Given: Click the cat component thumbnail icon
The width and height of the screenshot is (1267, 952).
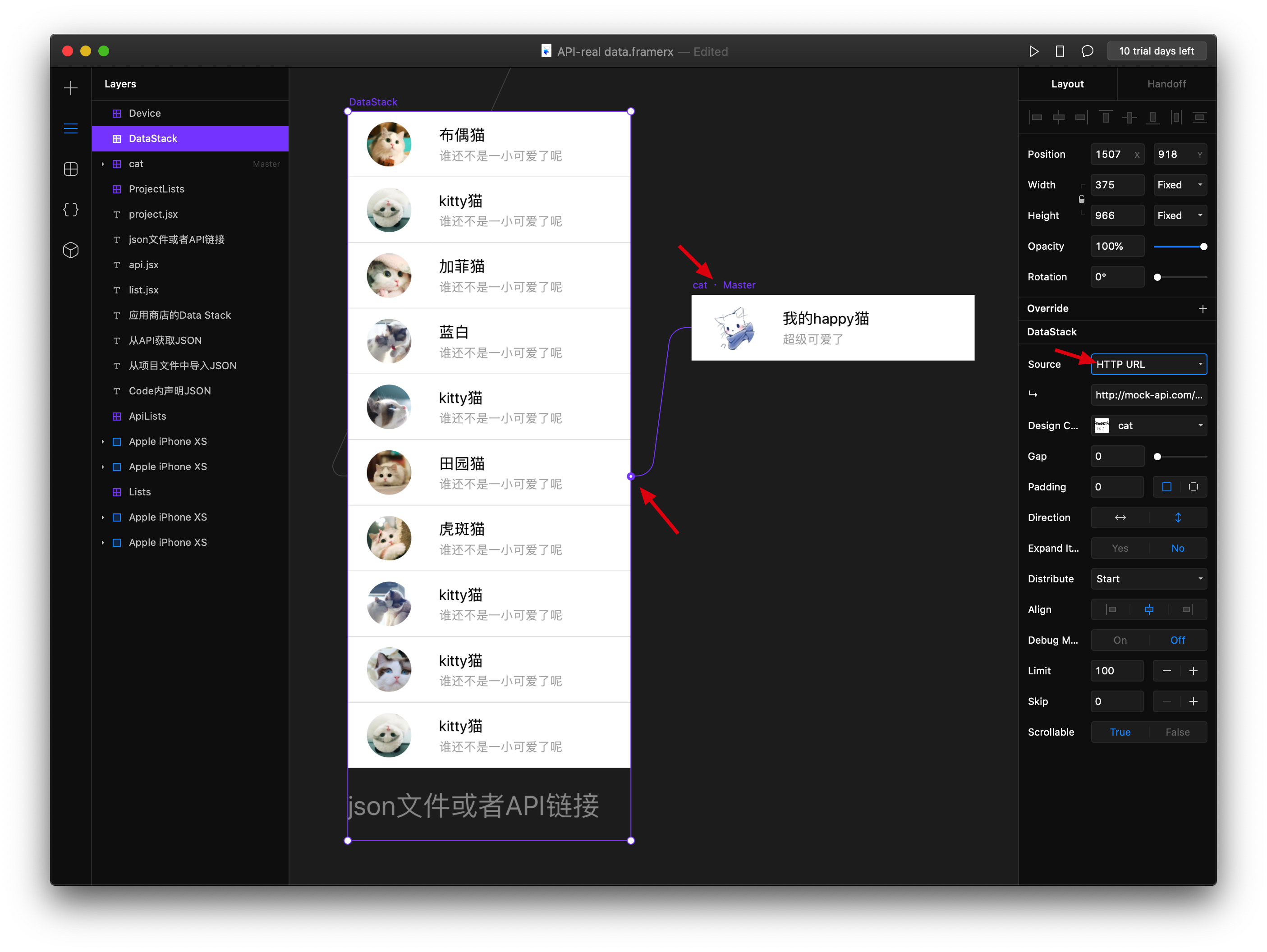Looking at the screenshot, I should click(1102, 426).
